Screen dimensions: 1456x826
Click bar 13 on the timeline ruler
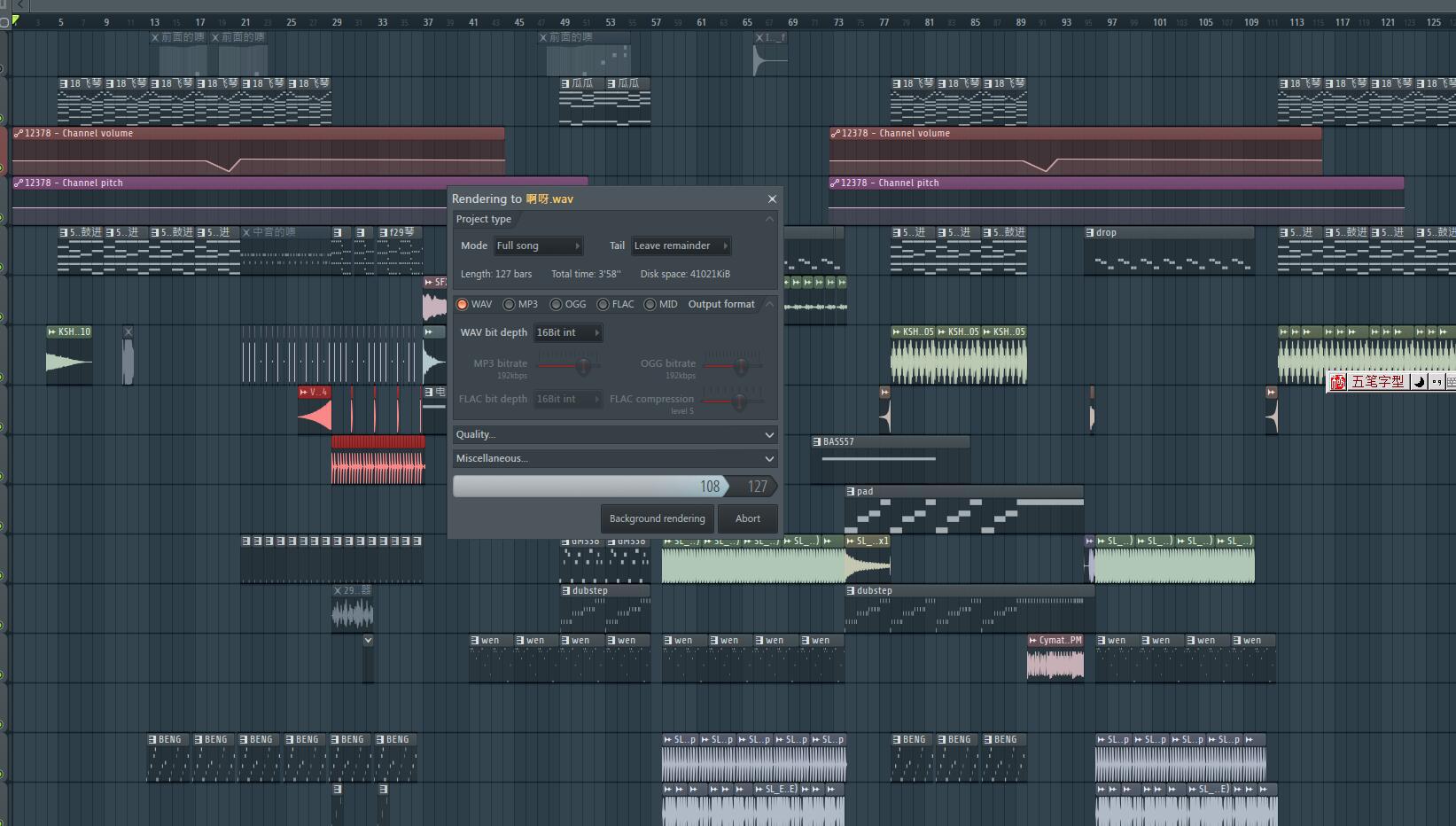tap(154, 22)
